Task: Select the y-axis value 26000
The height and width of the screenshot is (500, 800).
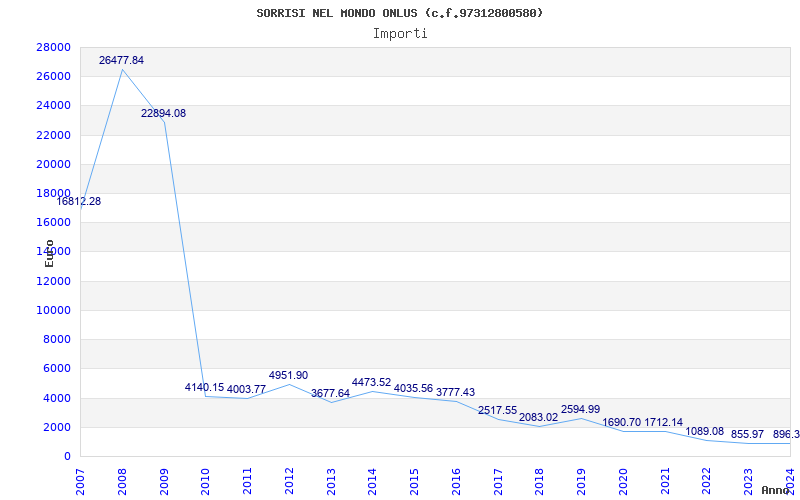Action: coord(53,76)
